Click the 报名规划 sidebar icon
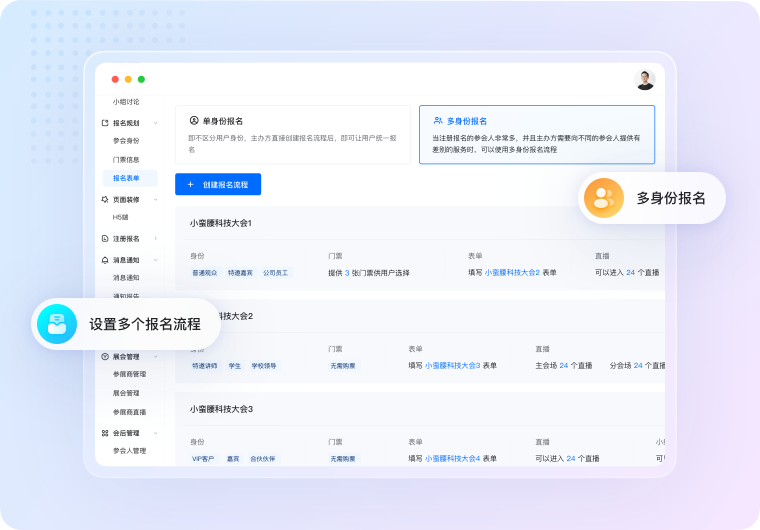This screenshot has width=760, height=530. pos(104,122)
